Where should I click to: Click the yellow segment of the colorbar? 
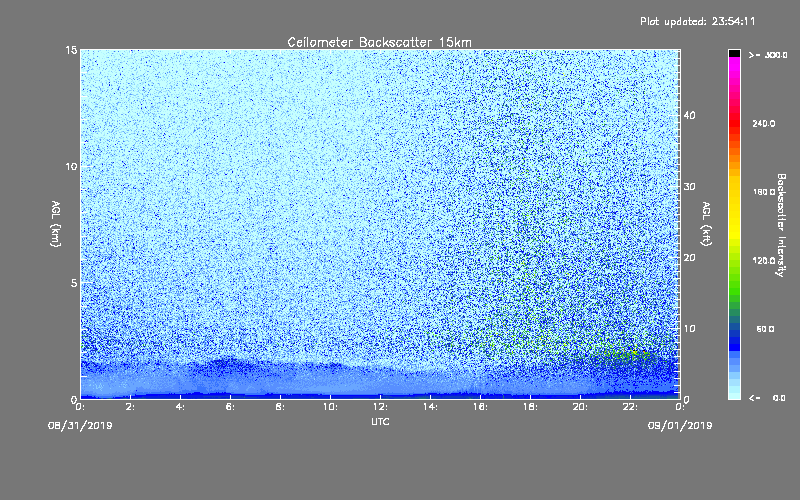pos(734,209)
